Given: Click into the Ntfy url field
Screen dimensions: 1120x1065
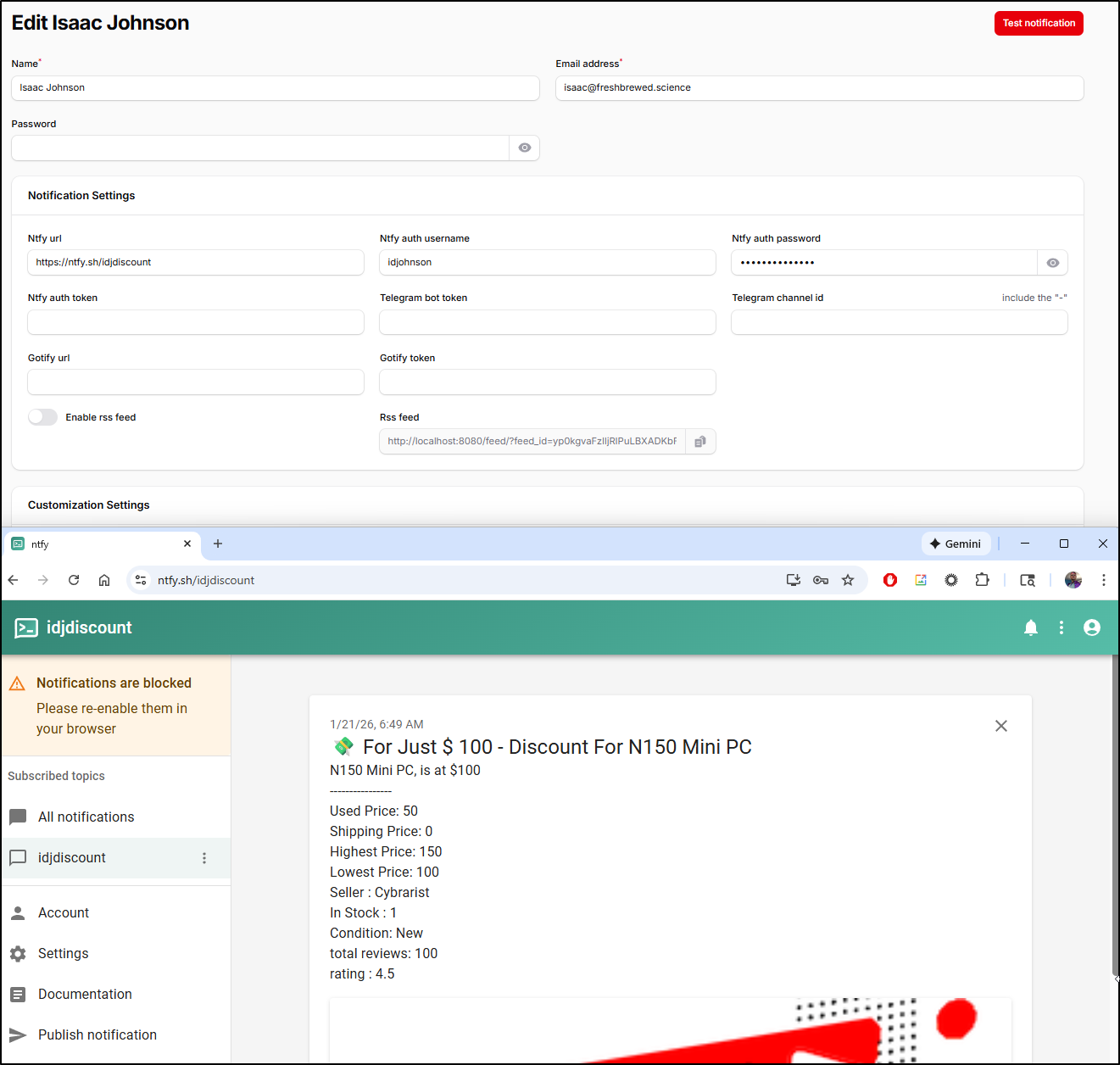Looking at the screenshot, I should 195,263.
